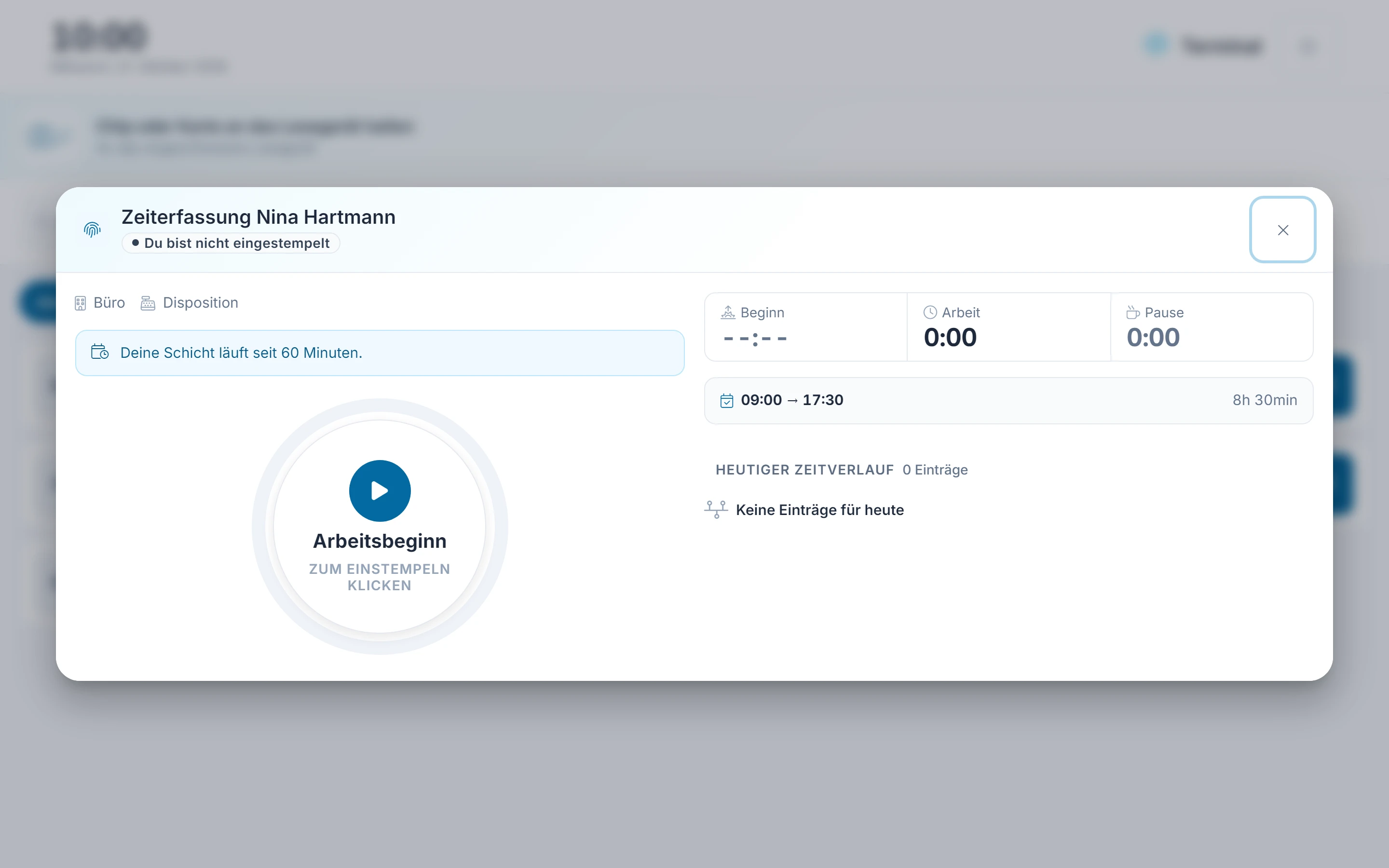1389x868 pixels.
Task: Click the Disposition label
Action: click(200, 302)
